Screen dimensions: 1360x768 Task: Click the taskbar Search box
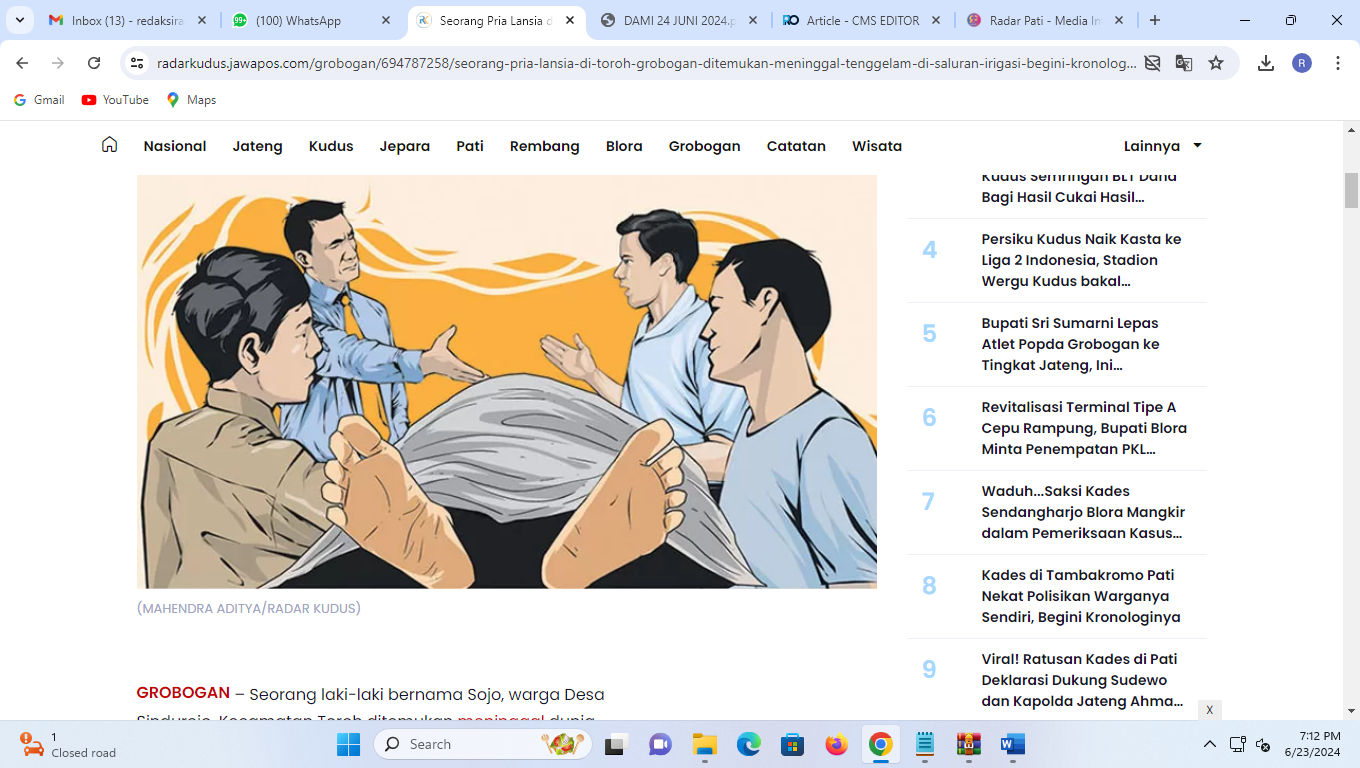(482, 744)
